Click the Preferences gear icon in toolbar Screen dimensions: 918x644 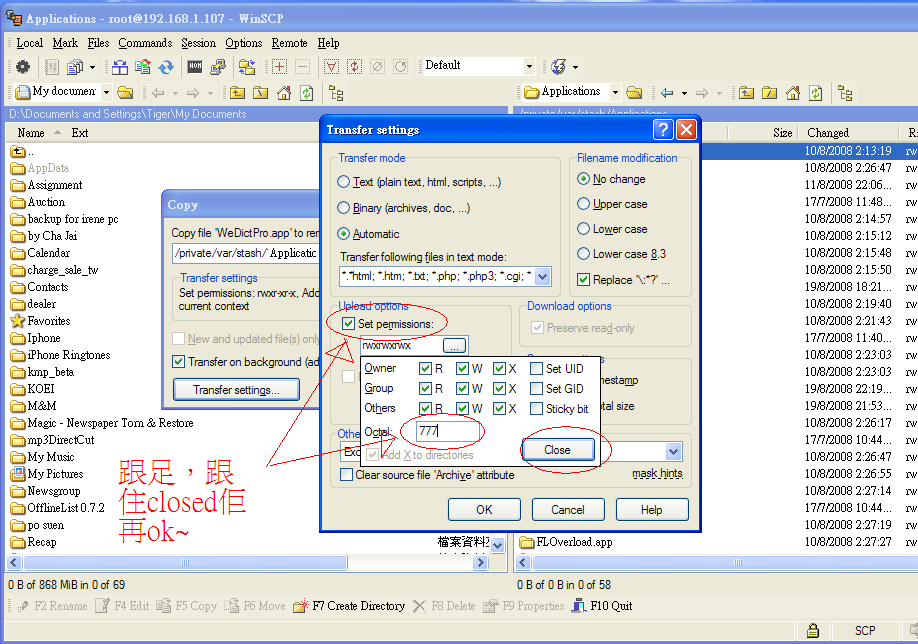(22, 67)
